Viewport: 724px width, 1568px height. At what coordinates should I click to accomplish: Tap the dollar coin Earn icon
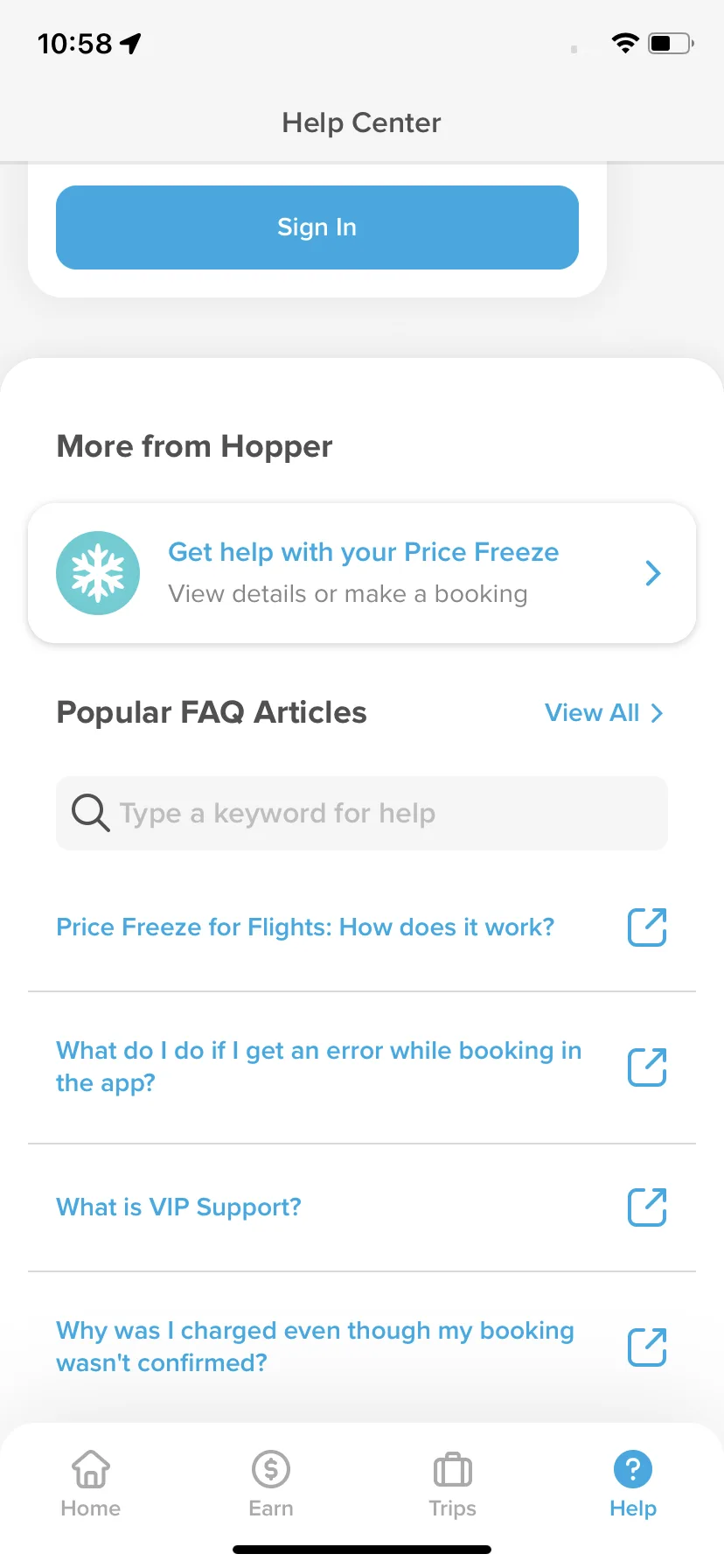point(271,1469)
